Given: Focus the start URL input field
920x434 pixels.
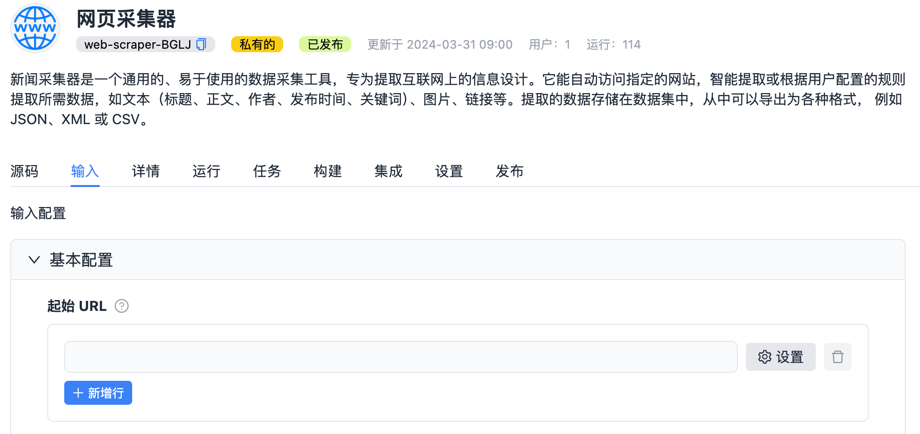Looking at the screenshot, I should tap(401, 357).
